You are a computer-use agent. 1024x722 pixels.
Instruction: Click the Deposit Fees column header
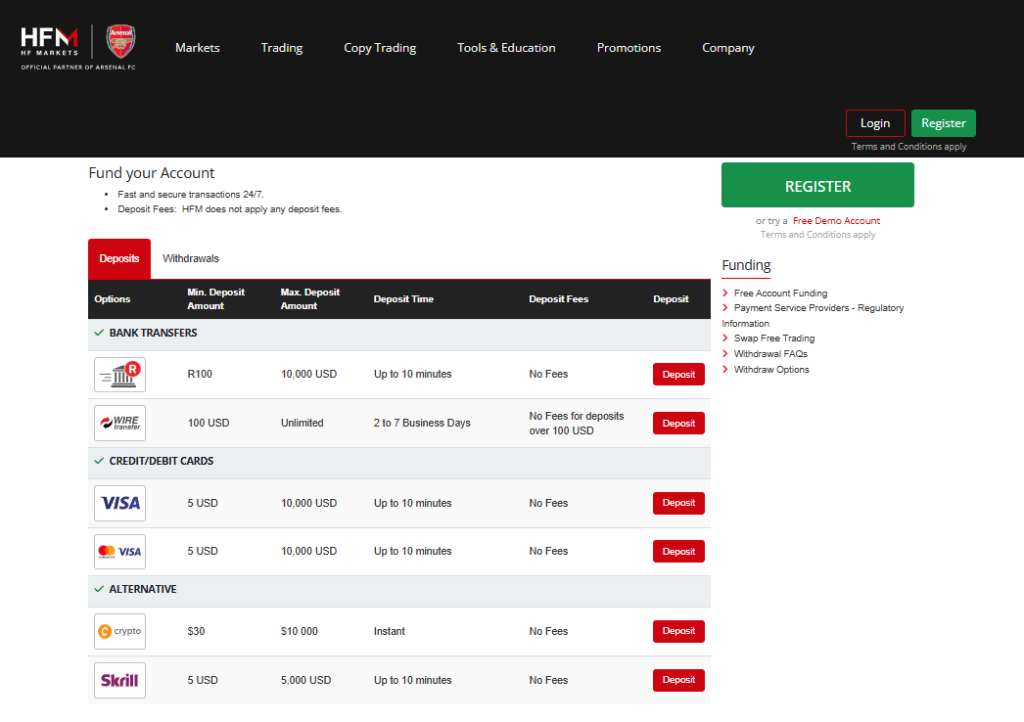[558, 299]
